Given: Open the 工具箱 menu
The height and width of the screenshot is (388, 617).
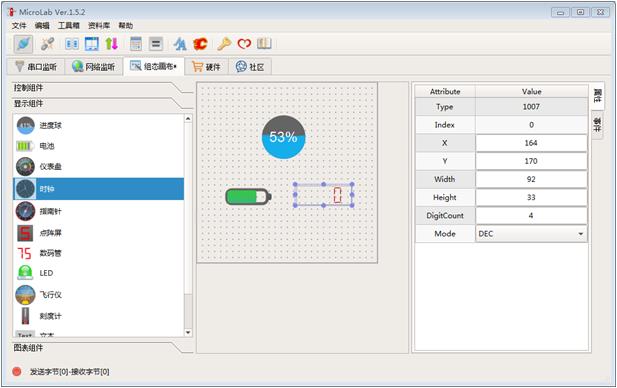Looking at the screenshot, I should [68, 26].
